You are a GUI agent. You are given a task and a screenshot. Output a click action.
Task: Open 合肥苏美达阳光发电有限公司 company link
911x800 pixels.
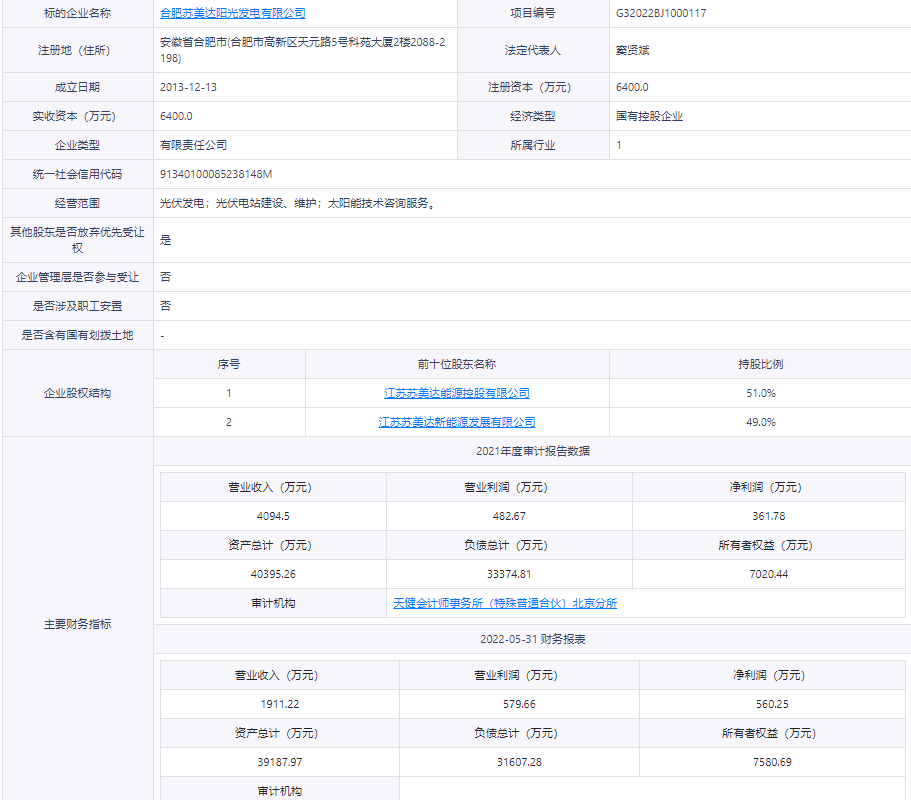pos(232,13)
